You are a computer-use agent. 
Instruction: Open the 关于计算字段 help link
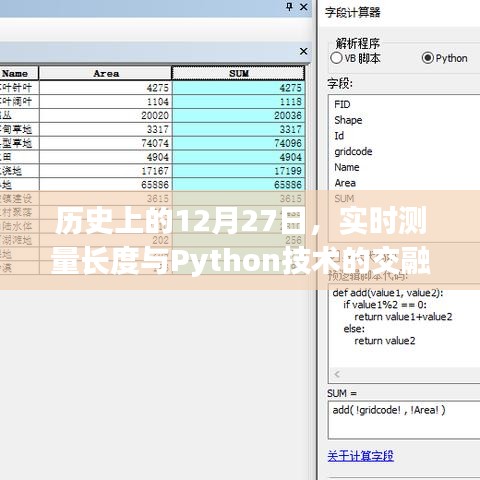pos(360,456)
